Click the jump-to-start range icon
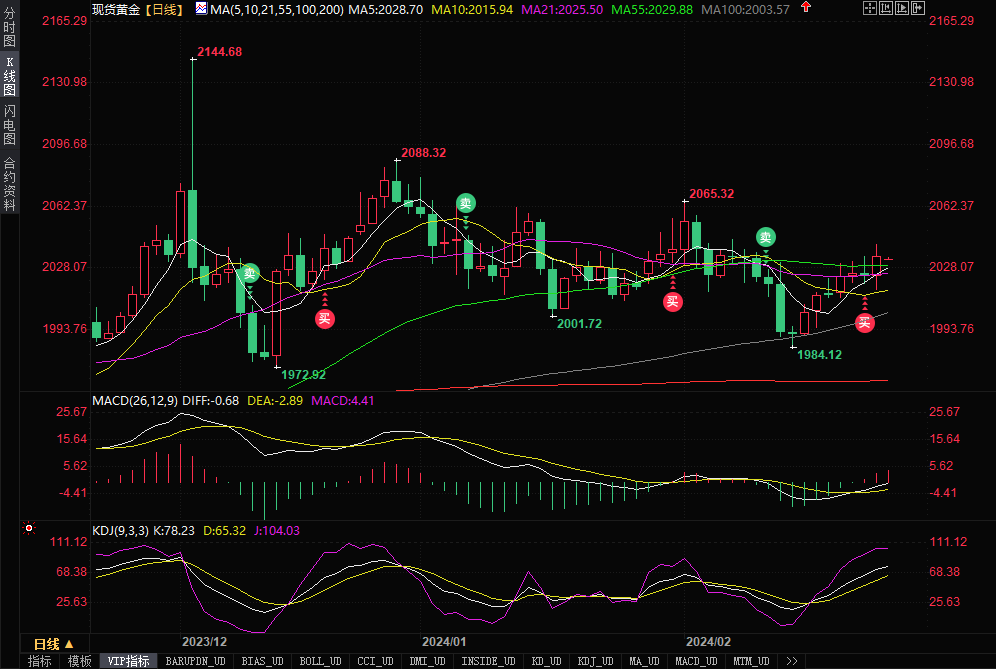996x669 pixels. [x=885, y=8]
